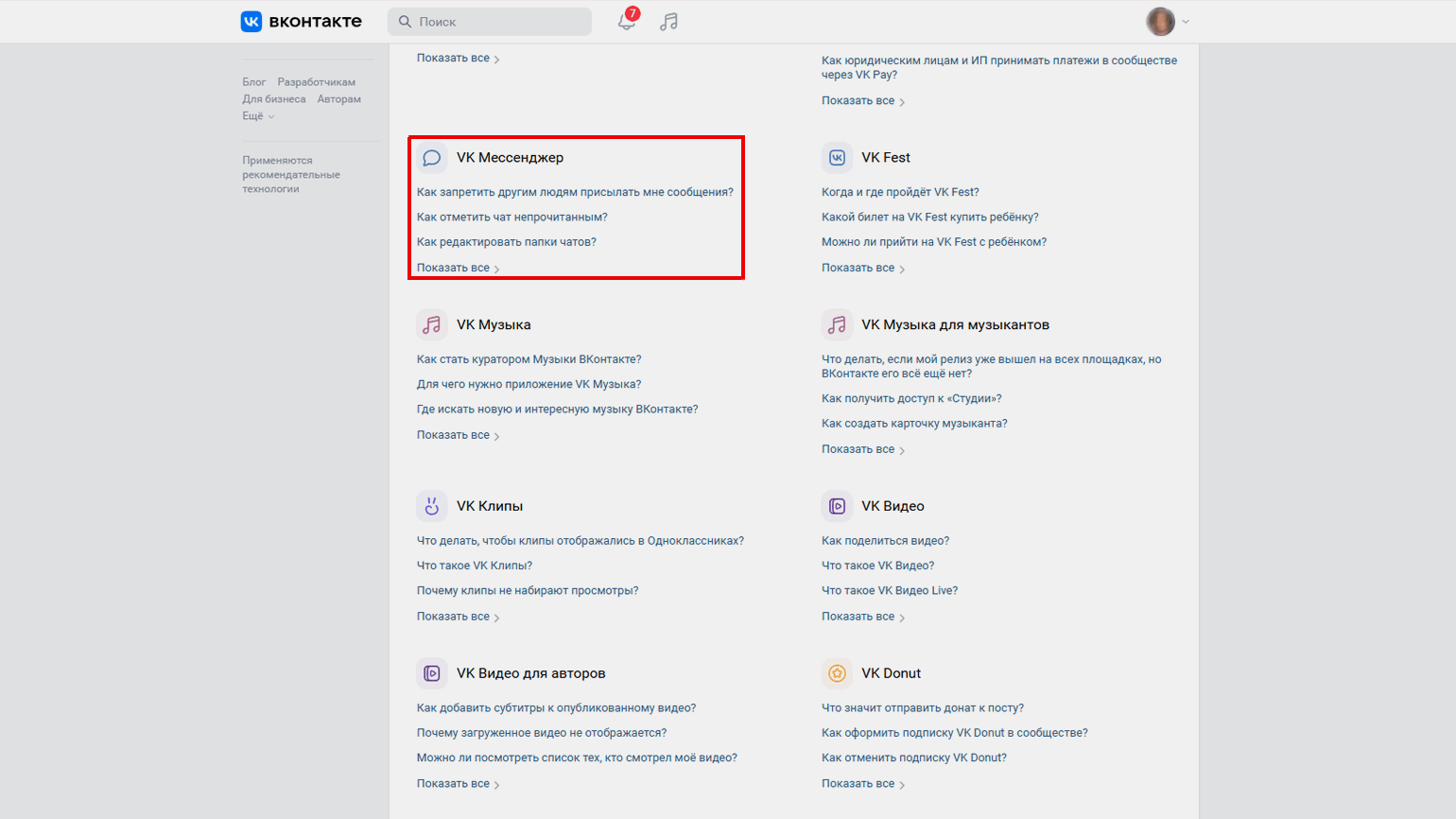The height and width of the screenshot is (819, 1456).
Task: Click the VK logo icon in header
Action: (x=251, y=22)
